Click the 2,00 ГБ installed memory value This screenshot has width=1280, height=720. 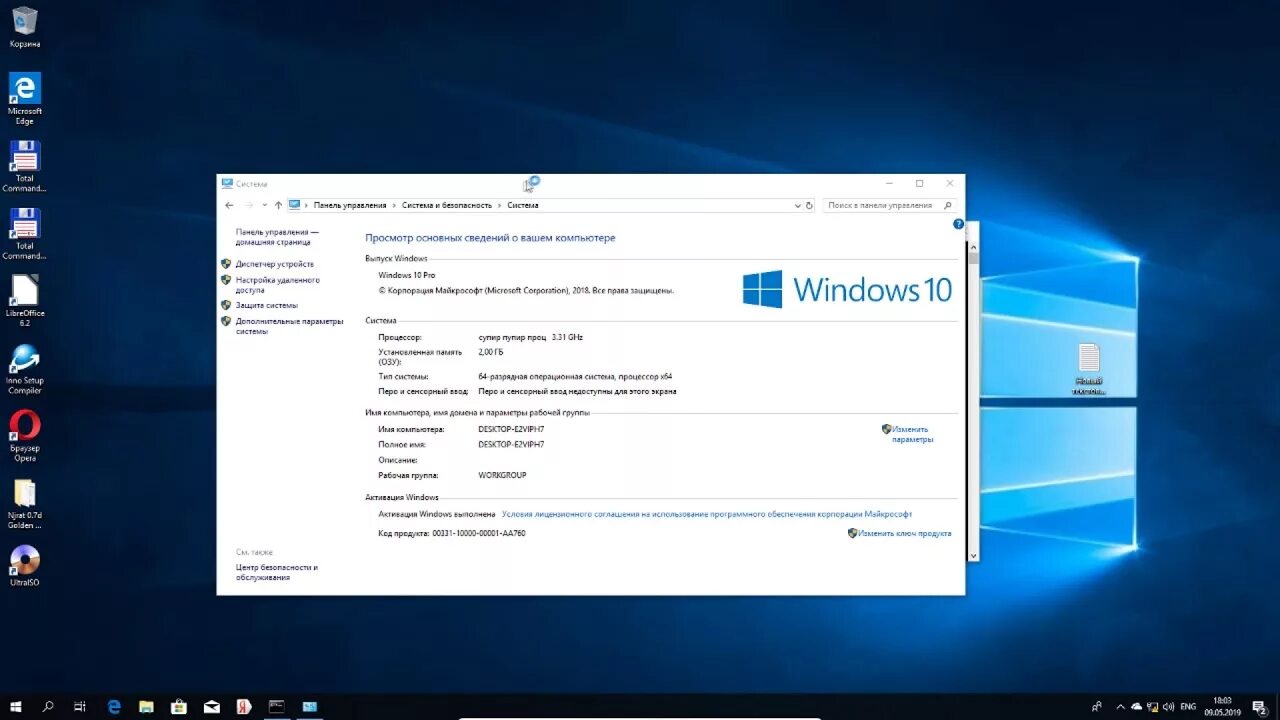[x=491, y=352]
